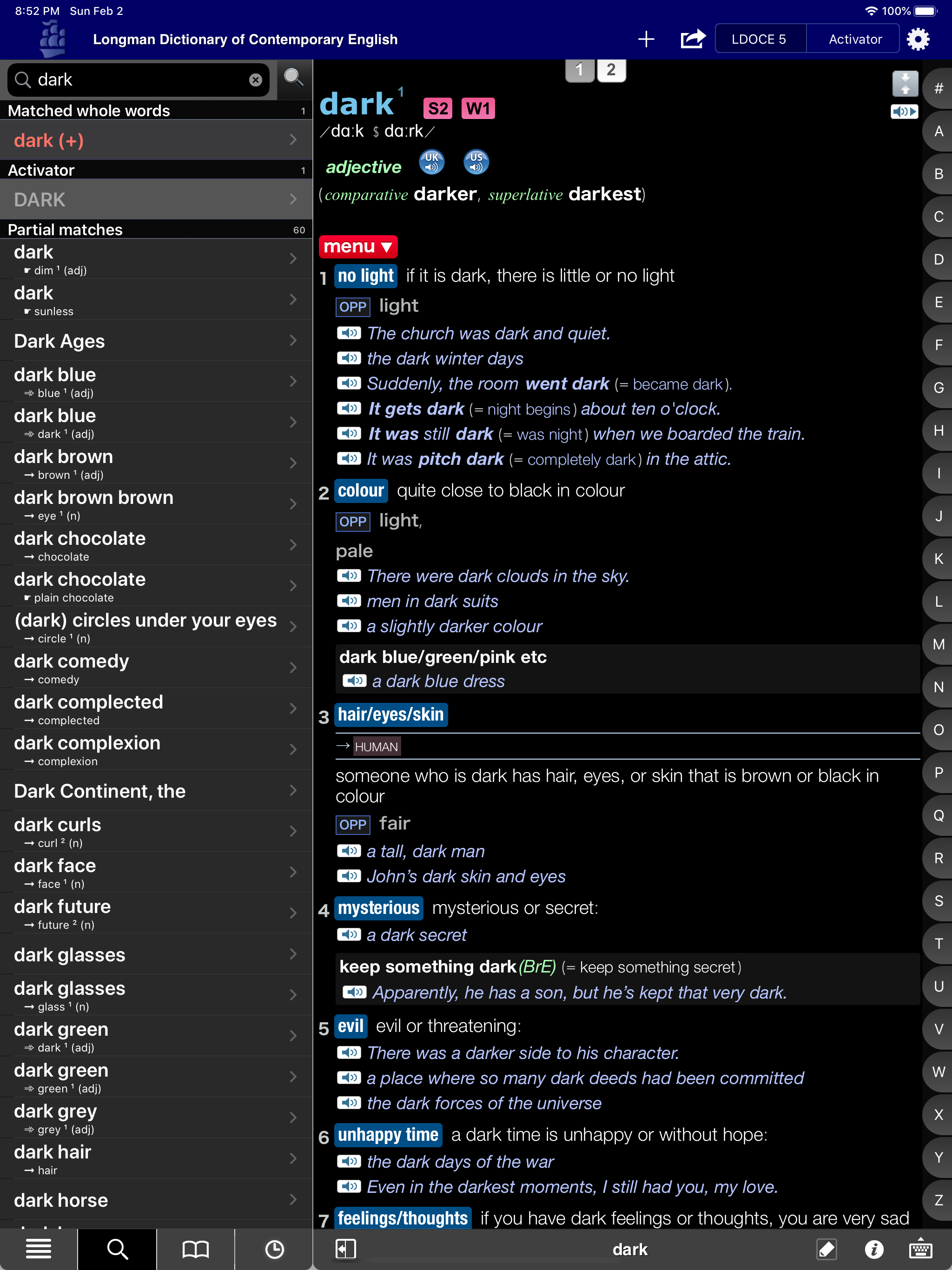Open the settings gear icon

pyautogui.click(x=918, y=40)
